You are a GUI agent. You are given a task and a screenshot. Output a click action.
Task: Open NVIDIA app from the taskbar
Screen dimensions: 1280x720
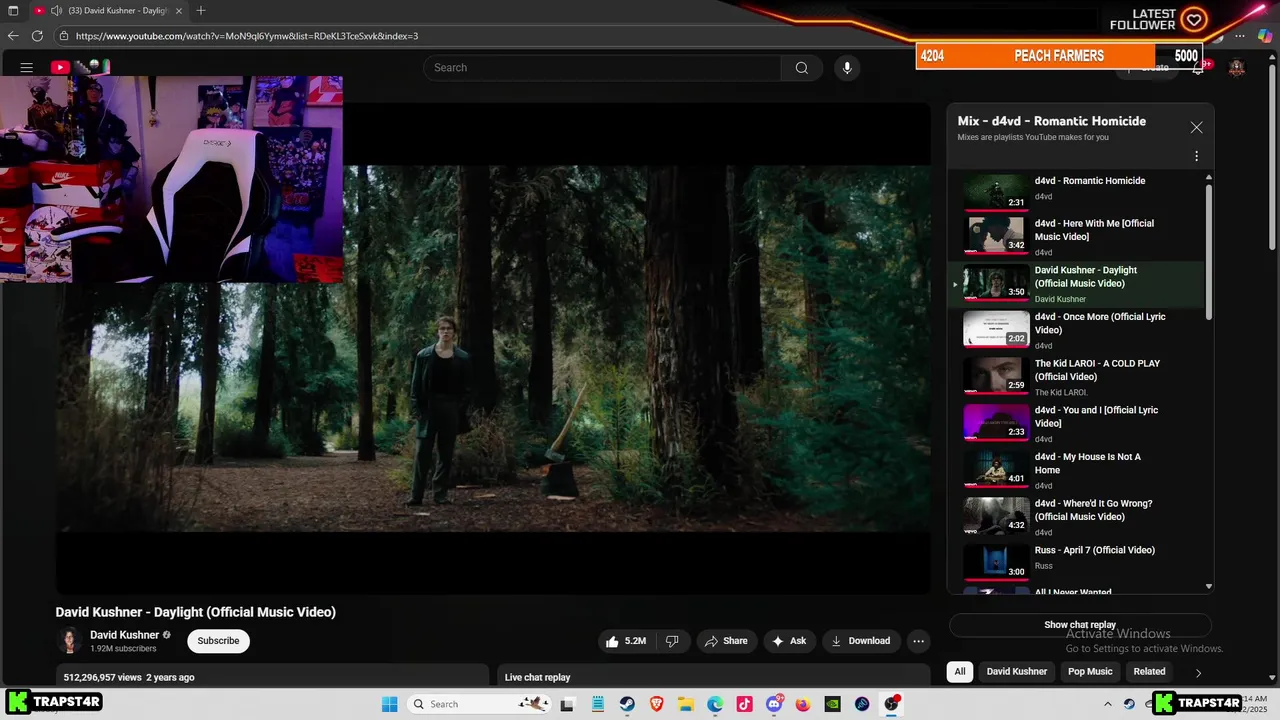pos(832,704)
